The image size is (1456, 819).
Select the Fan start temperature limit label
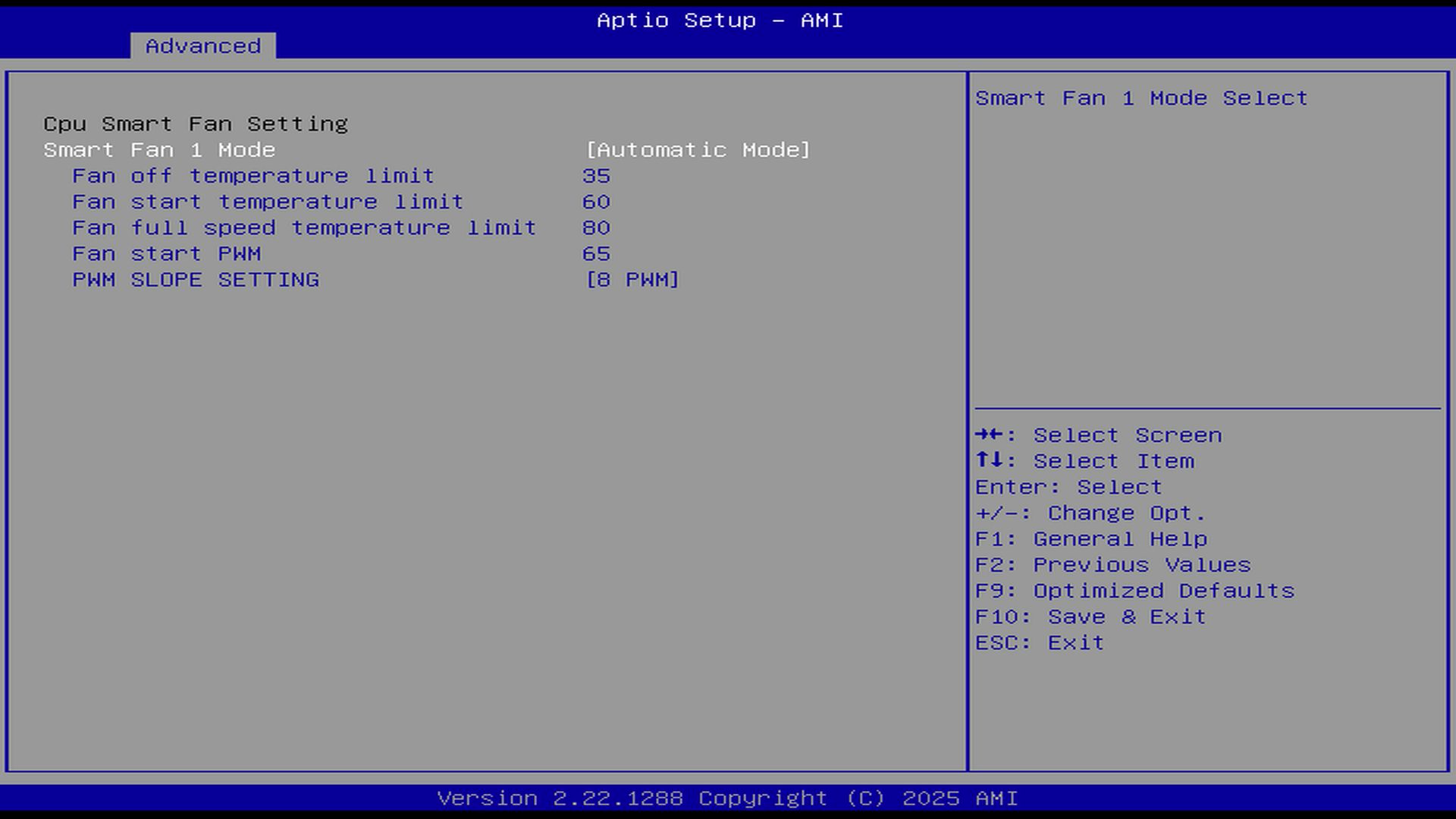click(268, 202)
